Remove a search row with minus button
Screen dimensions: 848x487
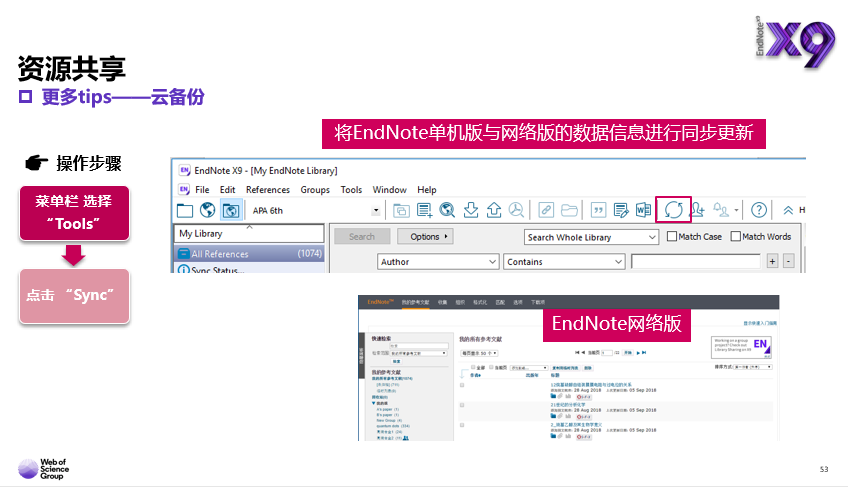[789, 262]
